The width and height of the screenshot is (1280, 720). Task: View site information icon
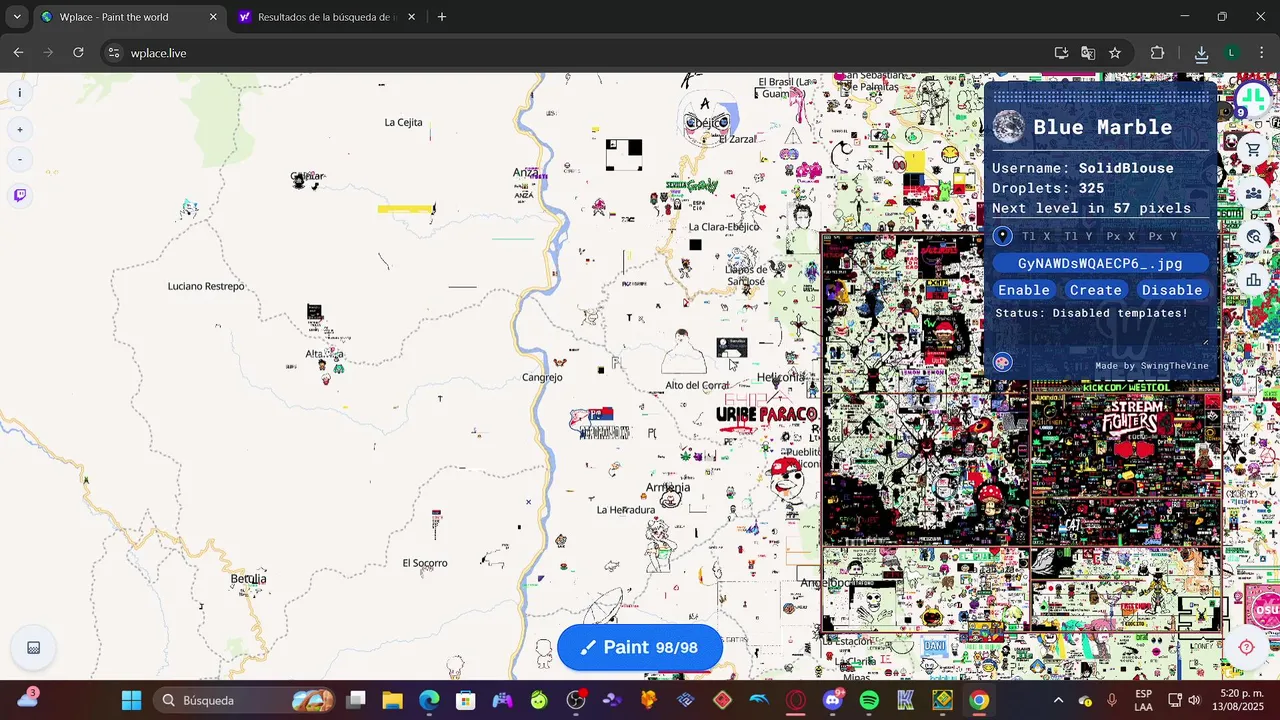[x=114, y=53]
